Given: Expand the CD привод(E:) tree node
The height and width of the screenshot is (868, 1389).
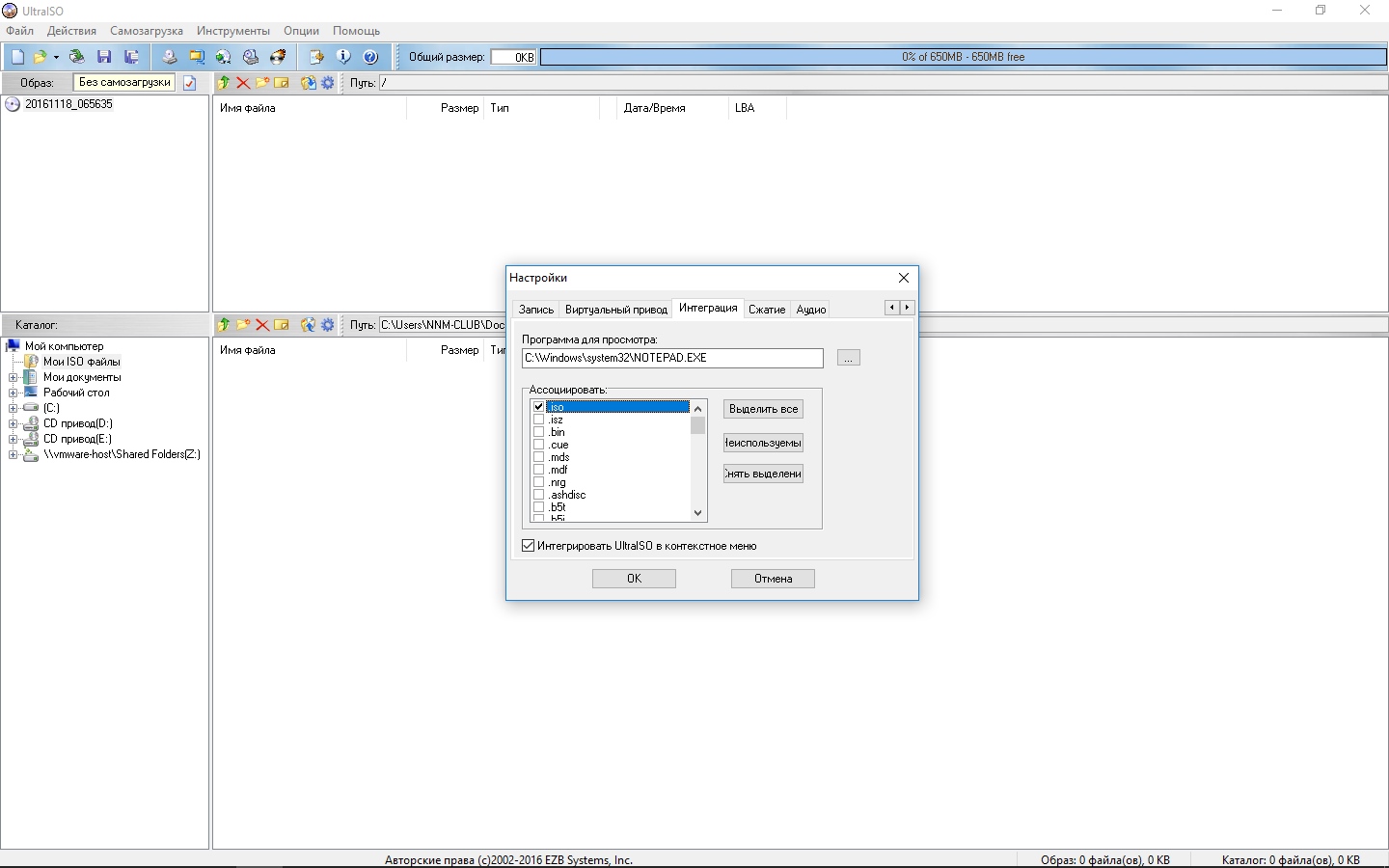Looking at the screenshot, I should pos(14,439).
